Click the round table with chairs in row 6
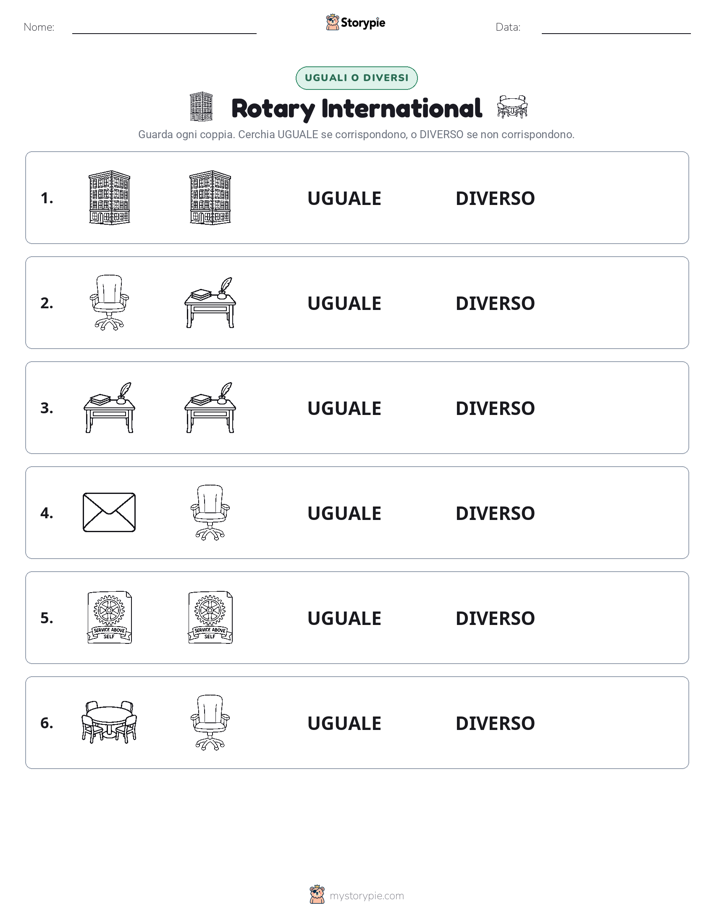The height and width of the screenshot is (924, 714). [110, 722]
